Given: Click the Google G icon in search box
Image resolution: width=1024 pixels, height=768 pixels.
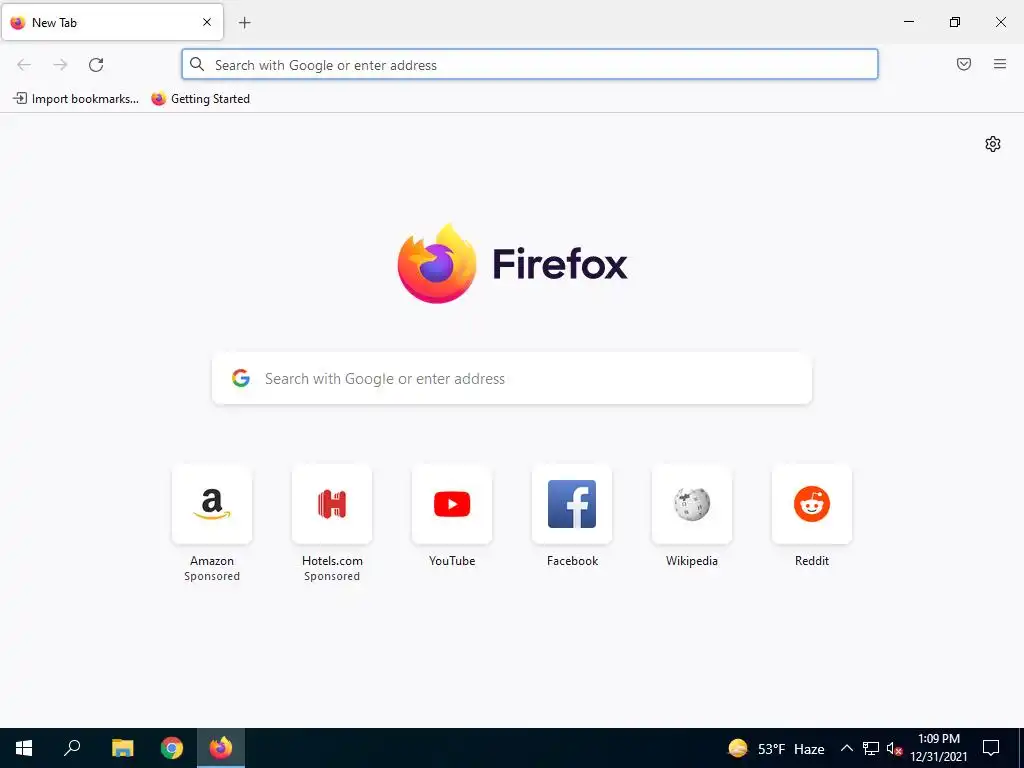Looking at the screenshot, I should 241,378.
